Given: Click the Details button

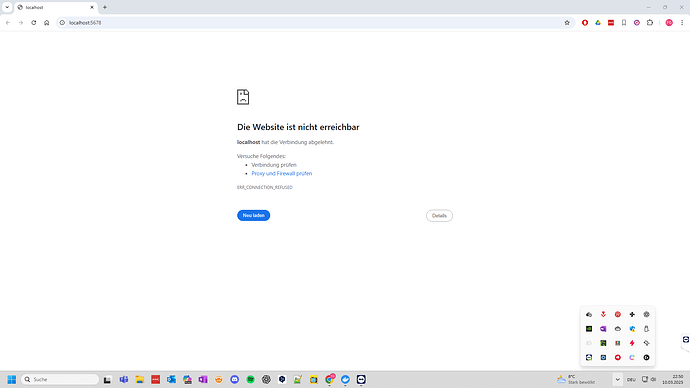Looking at the screenshot, I should click(439, 216).
